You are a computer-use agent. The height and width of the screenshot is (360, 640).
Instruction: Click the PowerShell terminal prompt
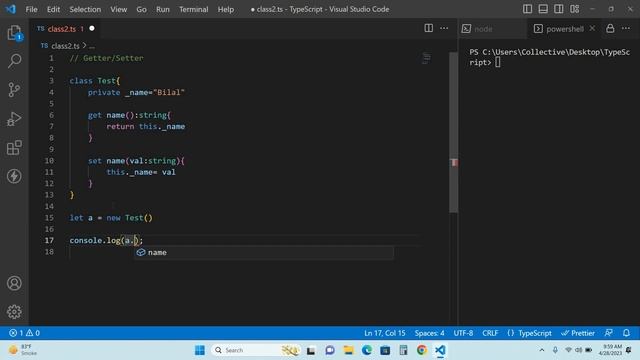[549, 57]
